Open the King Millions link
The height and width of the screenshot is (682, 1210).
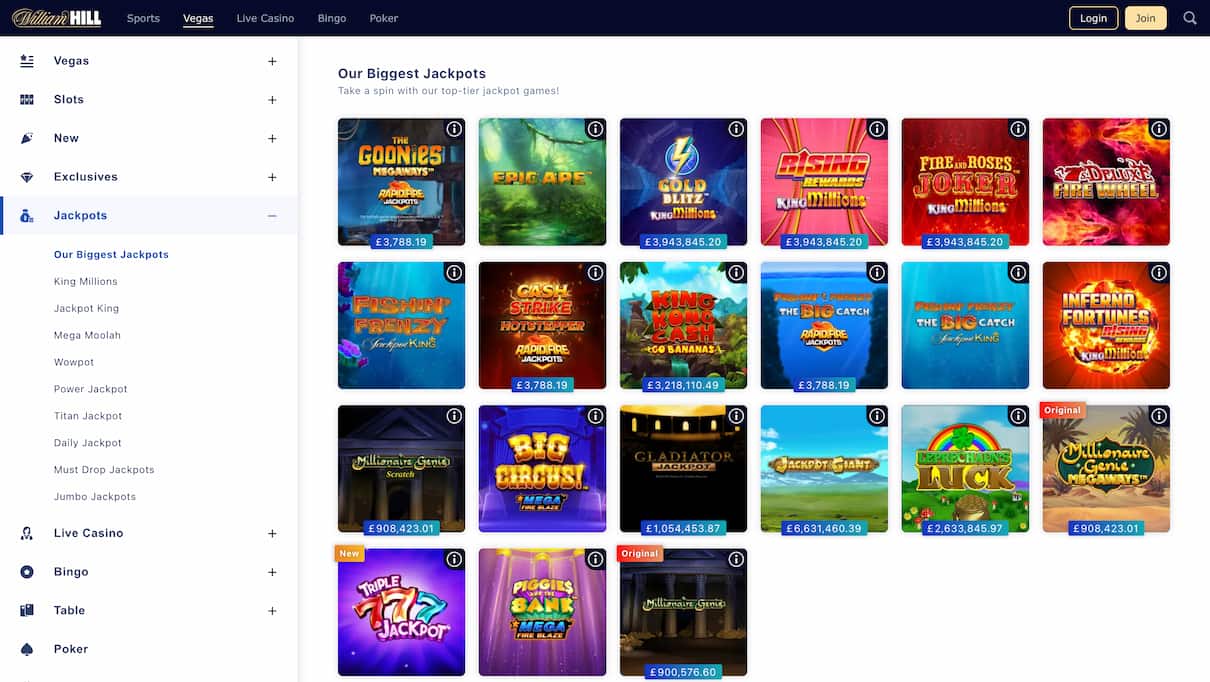point(85,282)
